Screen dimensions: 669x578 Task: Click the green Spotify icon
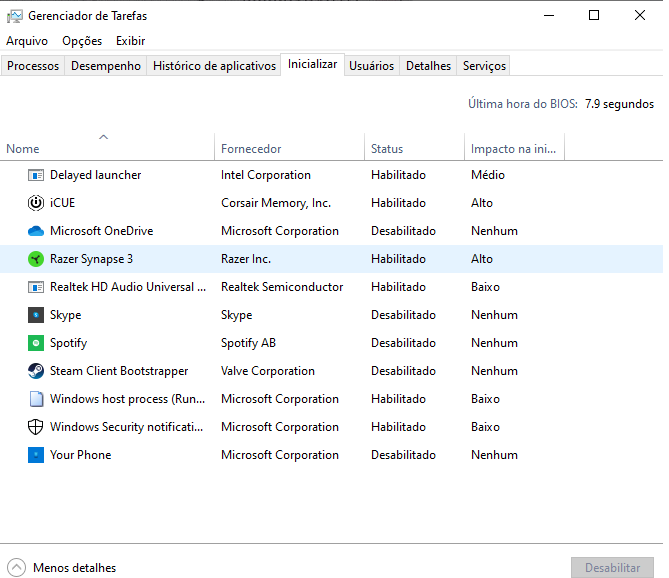pos(36,343)
